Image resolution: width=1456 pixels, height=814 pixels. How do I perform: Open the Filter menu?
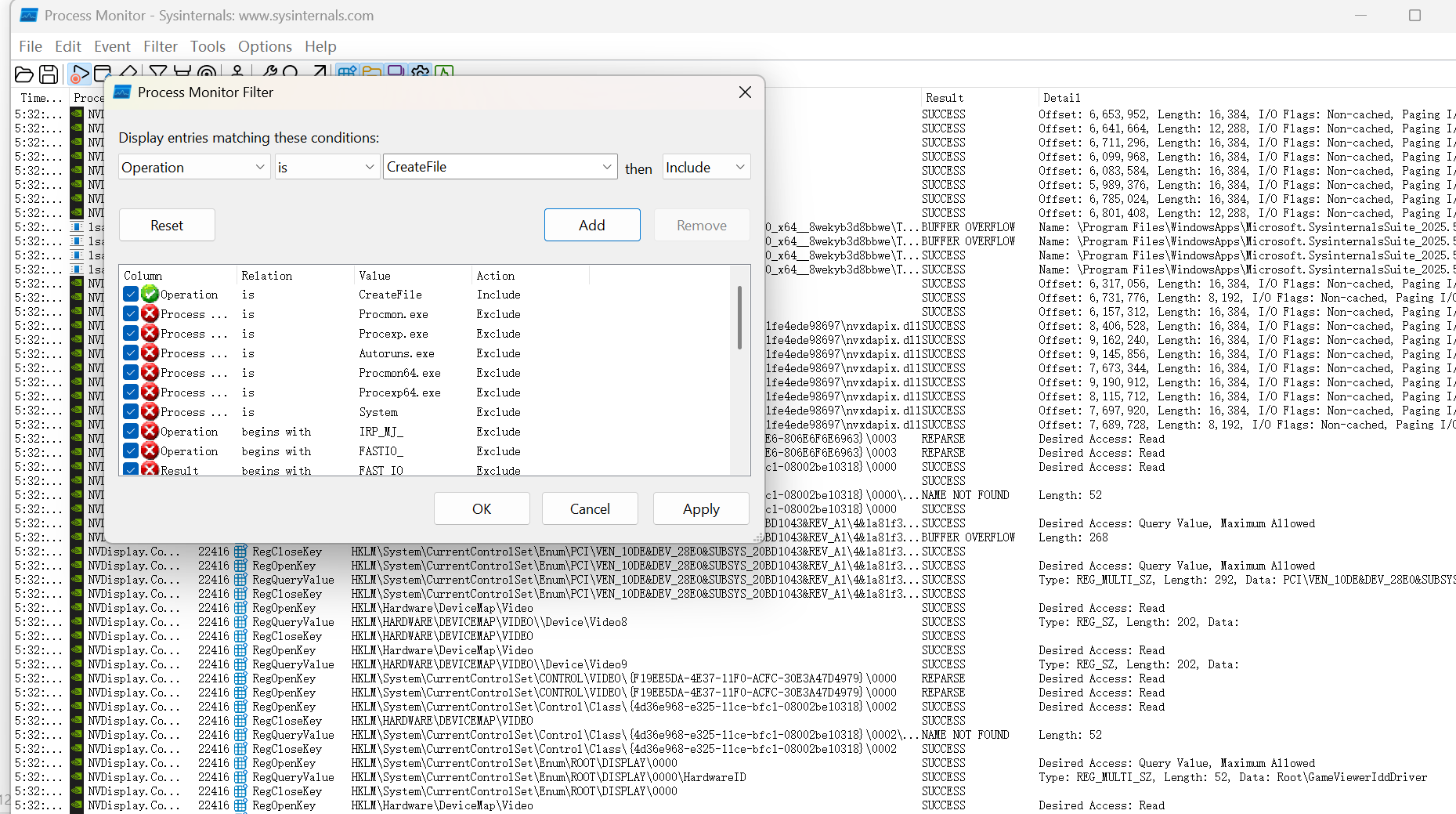[x=160, y=46]
